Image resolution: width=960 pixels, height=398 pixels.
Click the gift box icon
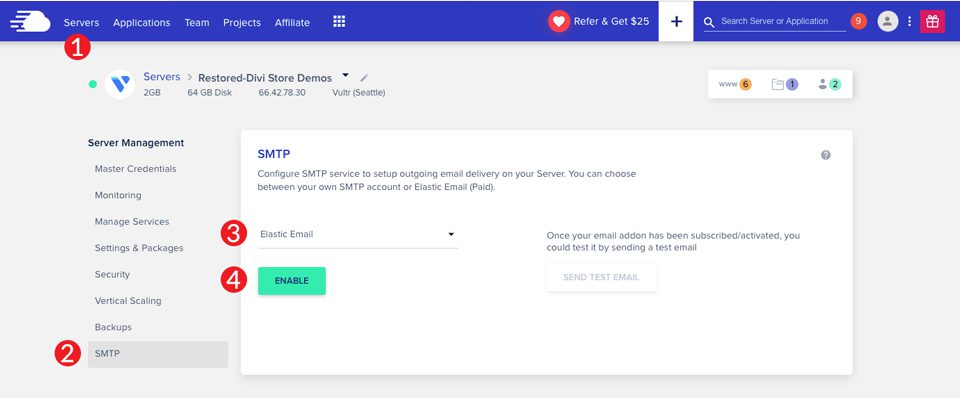point(932,21)
